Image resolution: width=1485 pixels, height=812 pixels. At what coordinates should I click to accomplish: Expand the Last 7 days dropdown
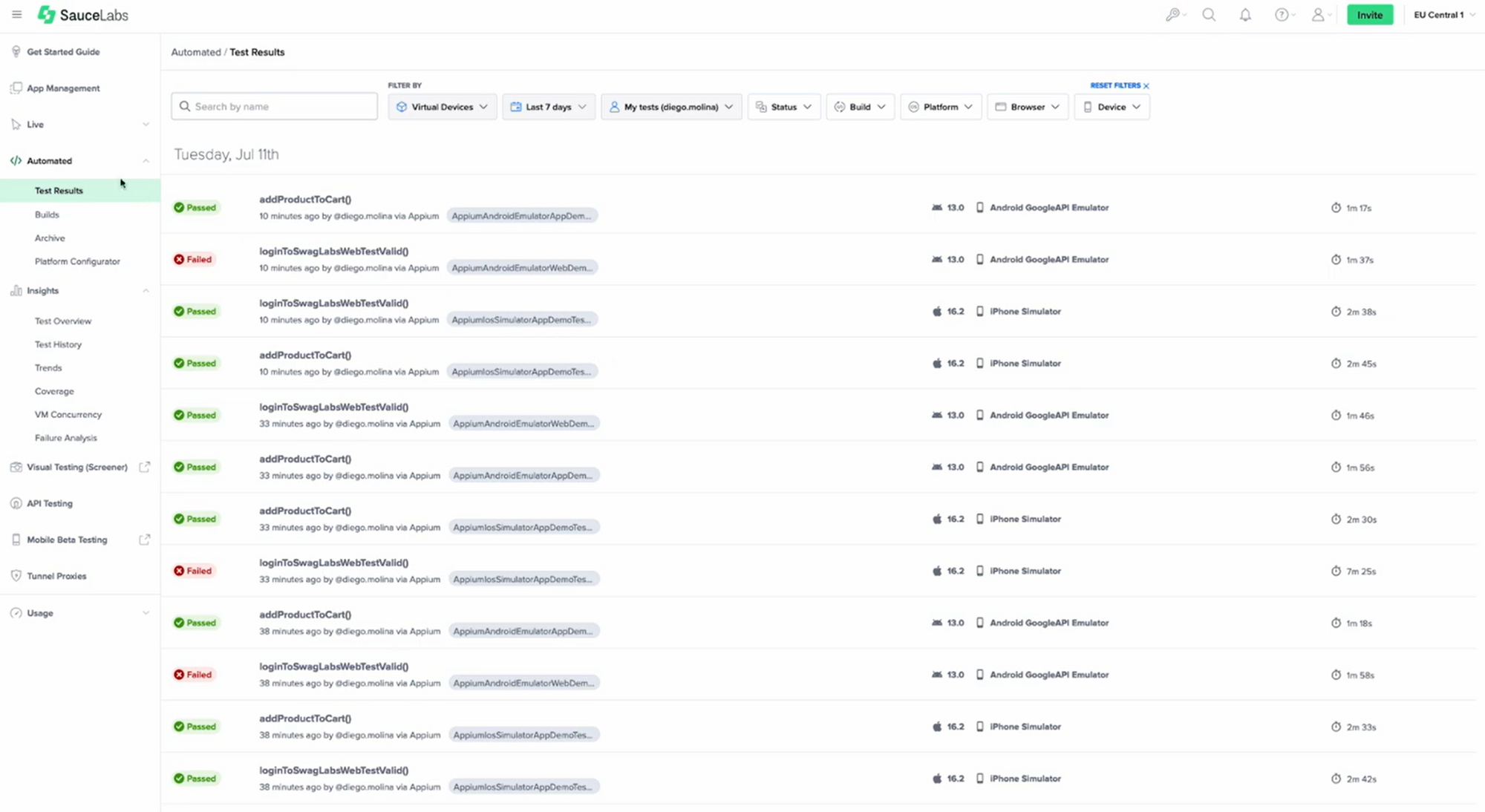(x=548, y=107)
